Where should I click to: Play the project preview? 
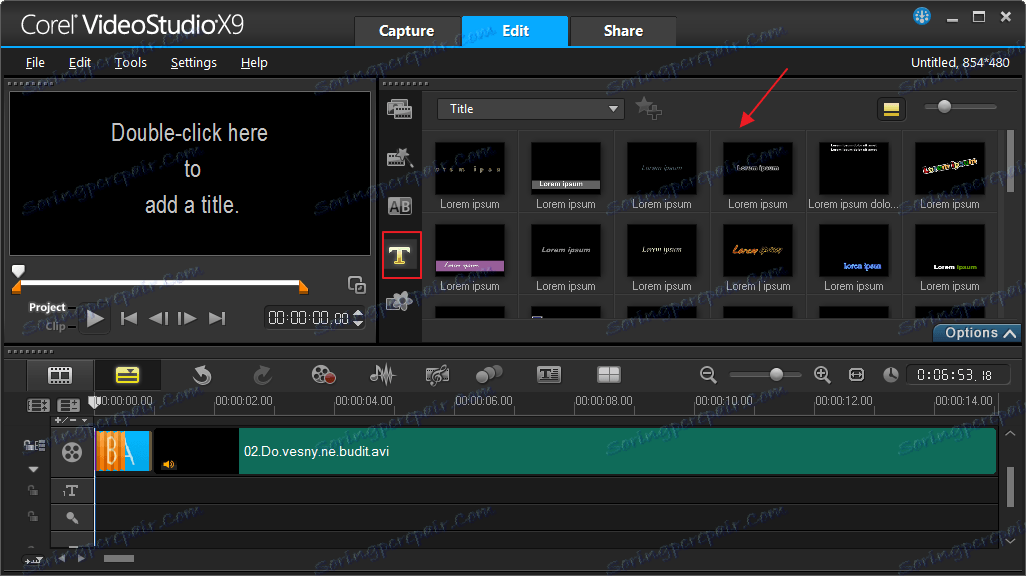tap(95, 318)
